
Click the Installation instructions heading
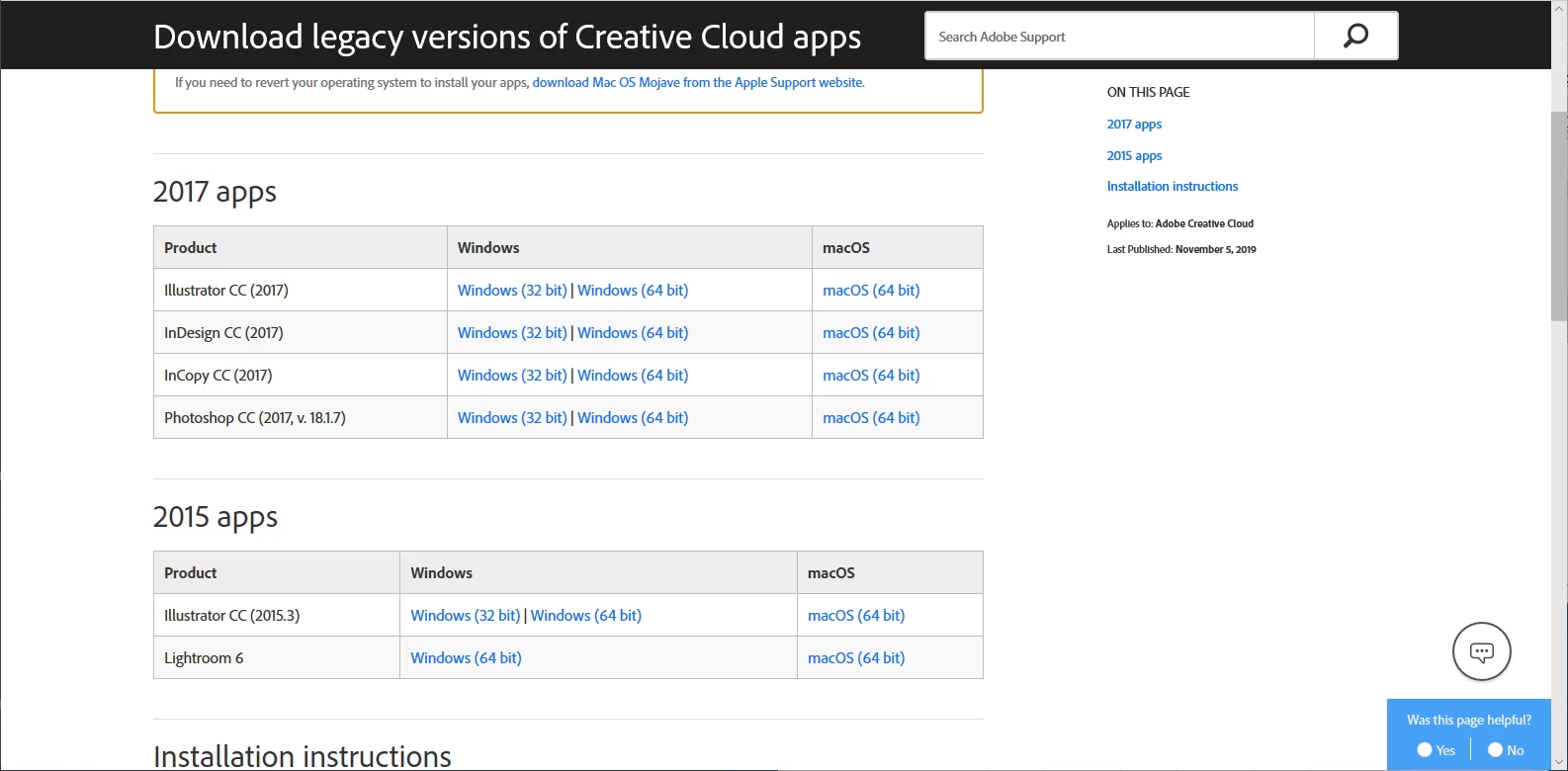[303, 756]
